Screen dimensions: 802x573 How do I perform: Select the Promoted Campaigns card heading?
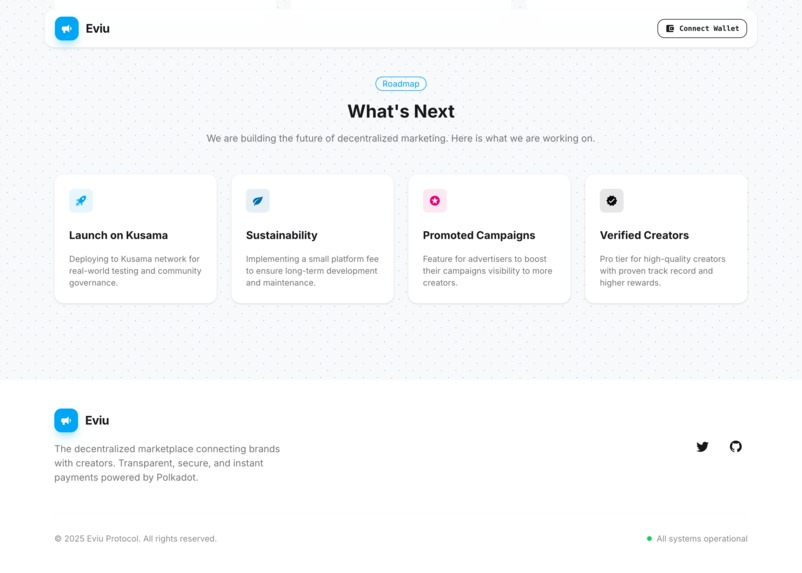[479, 235]
